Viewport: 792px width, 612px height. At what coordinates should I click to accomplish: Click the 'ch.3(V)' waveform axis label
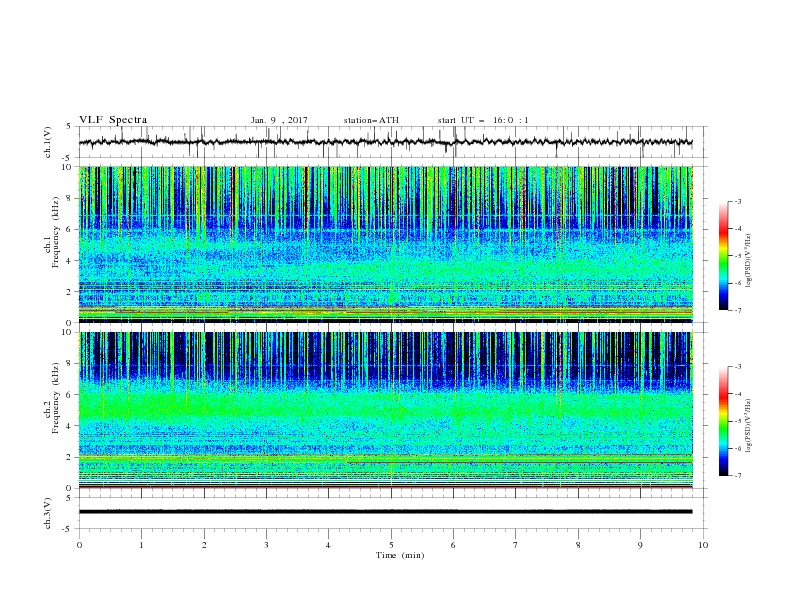click(x=48, y=513)
